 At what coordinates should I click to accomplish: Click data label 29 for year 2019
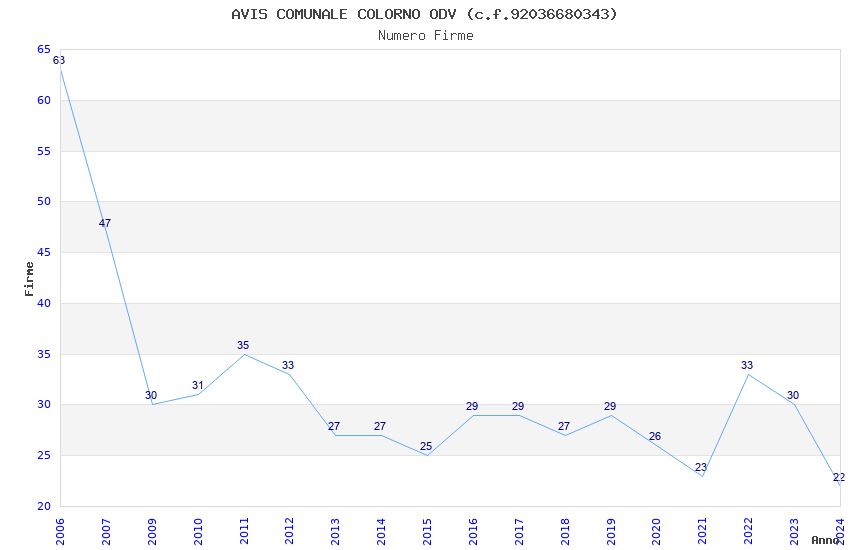610,406
